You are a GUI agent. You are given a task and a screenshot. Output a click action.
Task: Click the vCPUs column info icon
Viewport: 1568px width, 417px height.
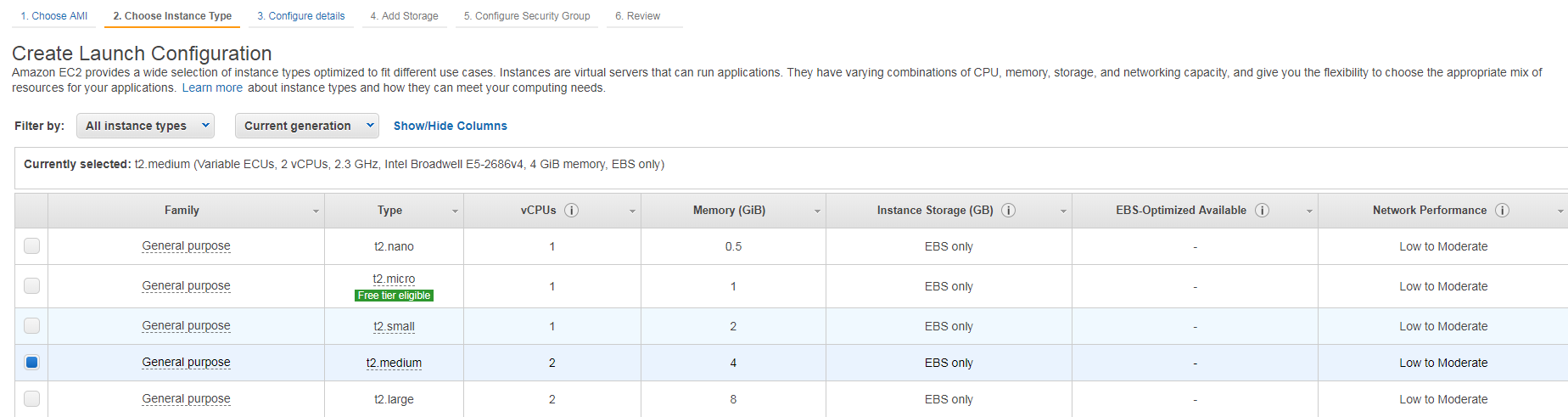(x=572, y=210)
